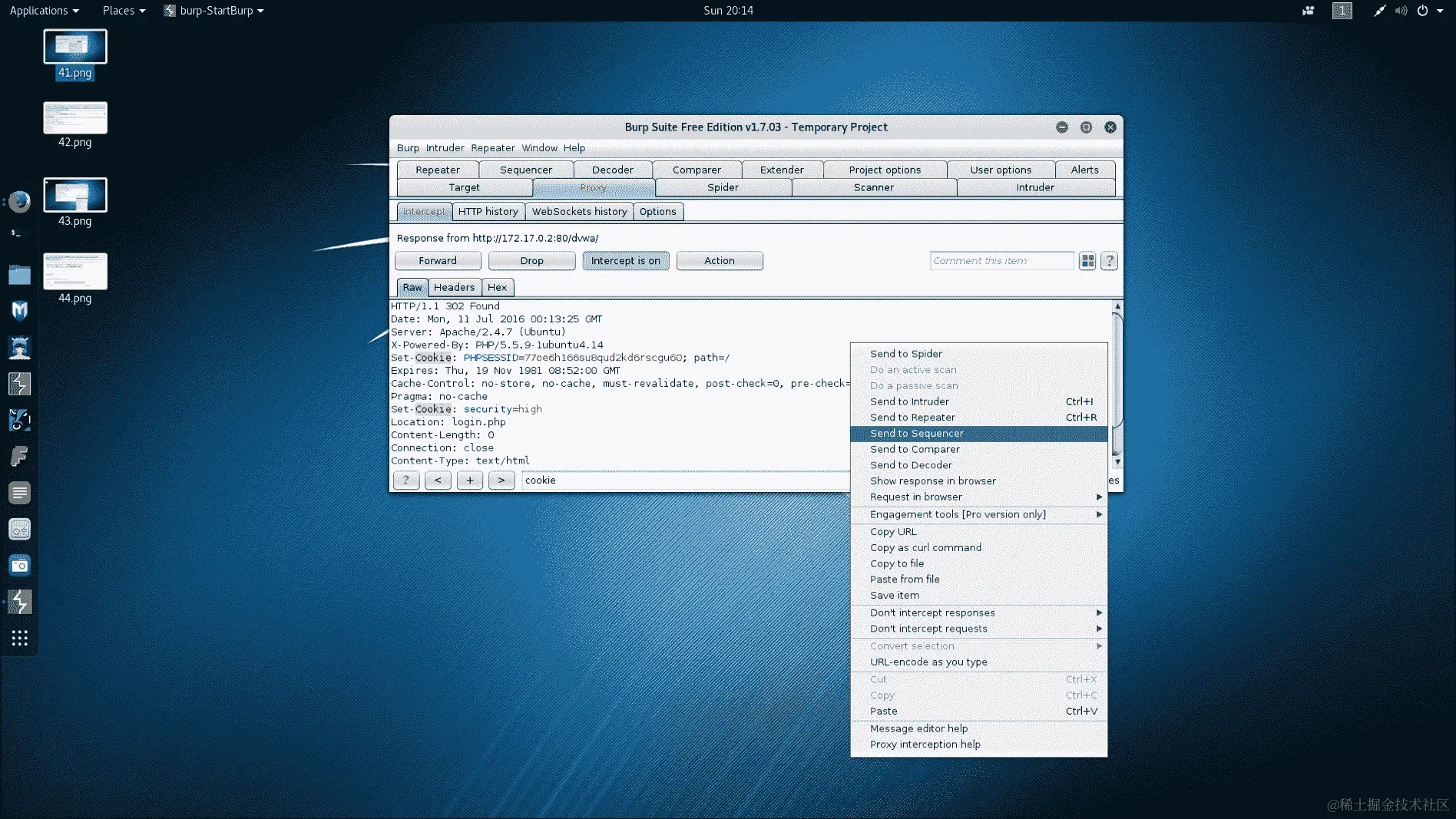
Task: Open burp-StartBurp app menu
Action: 214,11
